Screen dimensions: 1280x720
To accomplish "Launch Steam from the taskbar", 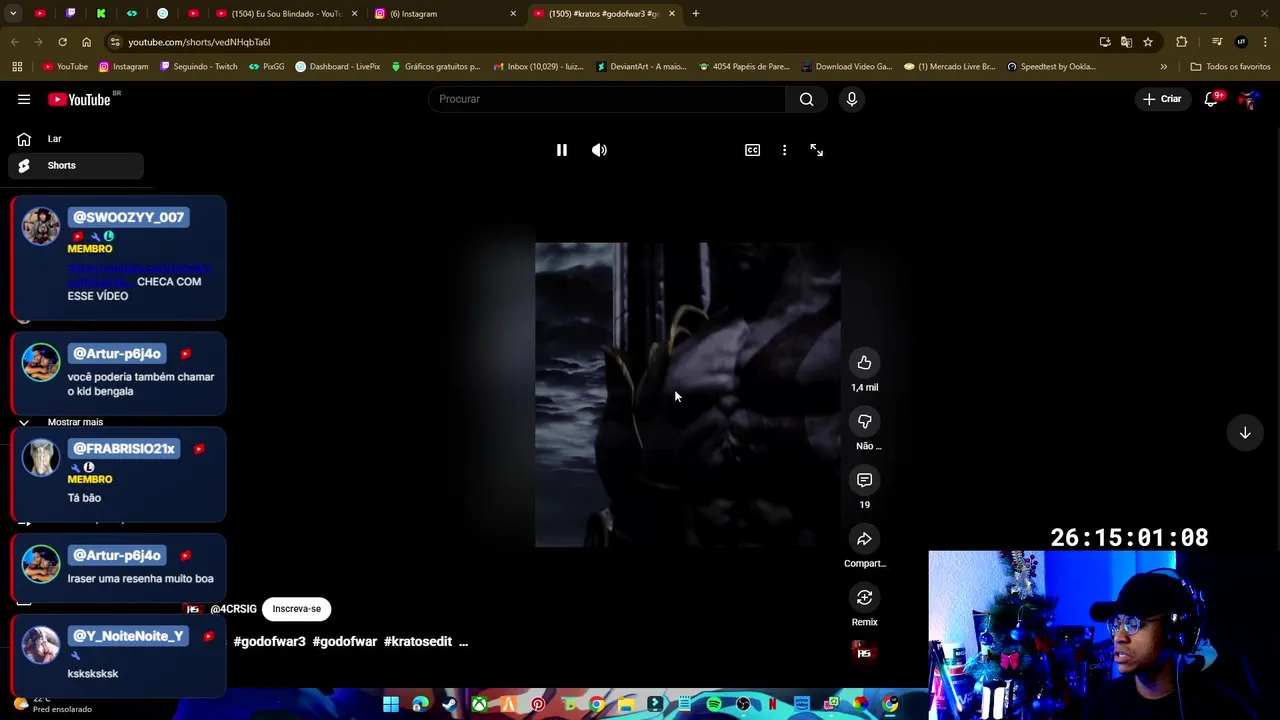I will tap(449, 705).
